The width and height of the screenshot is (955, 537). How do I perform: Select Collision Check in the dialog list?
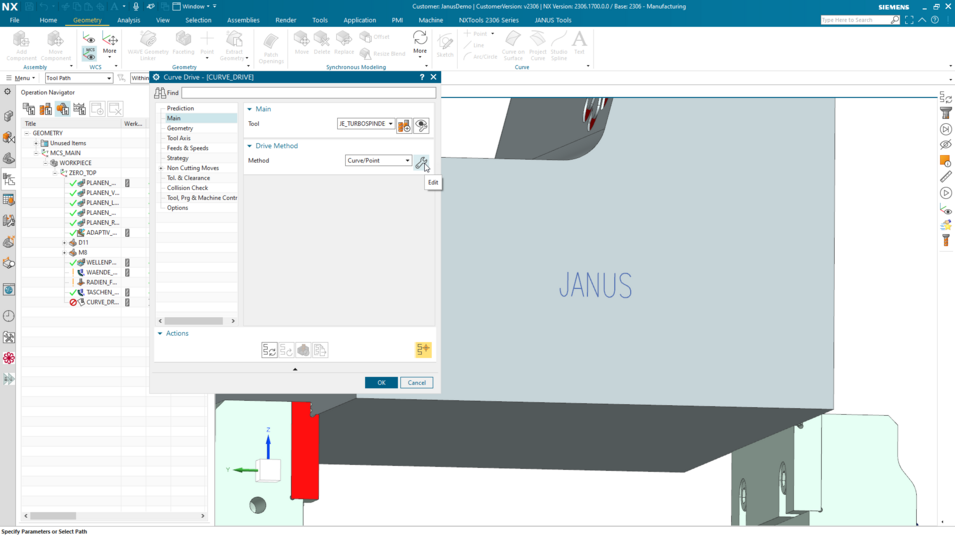[x=188, y=188]
